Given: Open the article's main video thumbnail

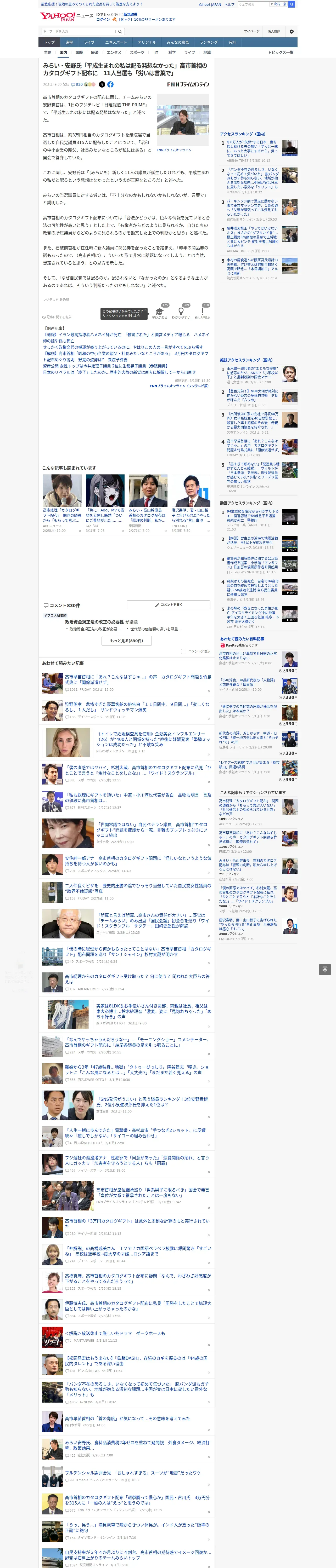Looking at the screenshot, I should pos(182,120).
